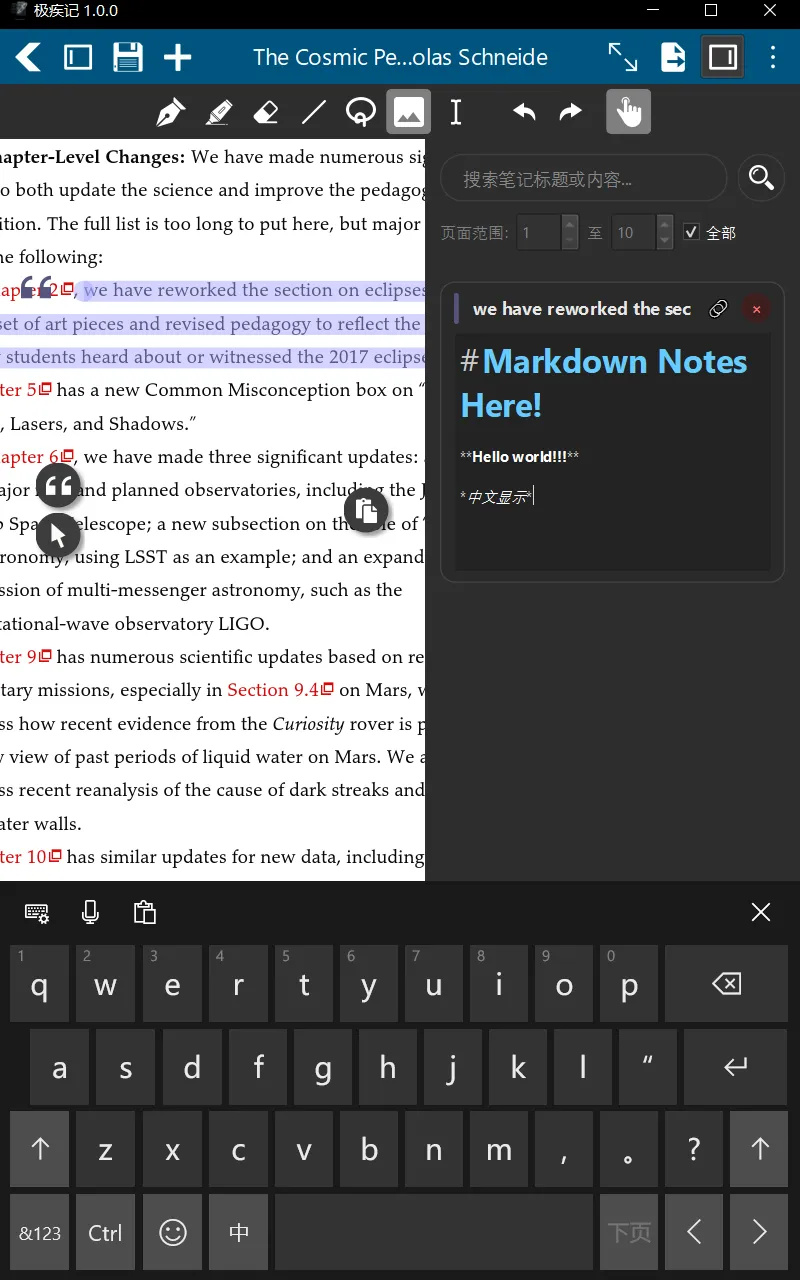The height and width of the screenshot is (1280, 800).
Task: Save the document with floppy disk icon
Action: pos(128,57)
